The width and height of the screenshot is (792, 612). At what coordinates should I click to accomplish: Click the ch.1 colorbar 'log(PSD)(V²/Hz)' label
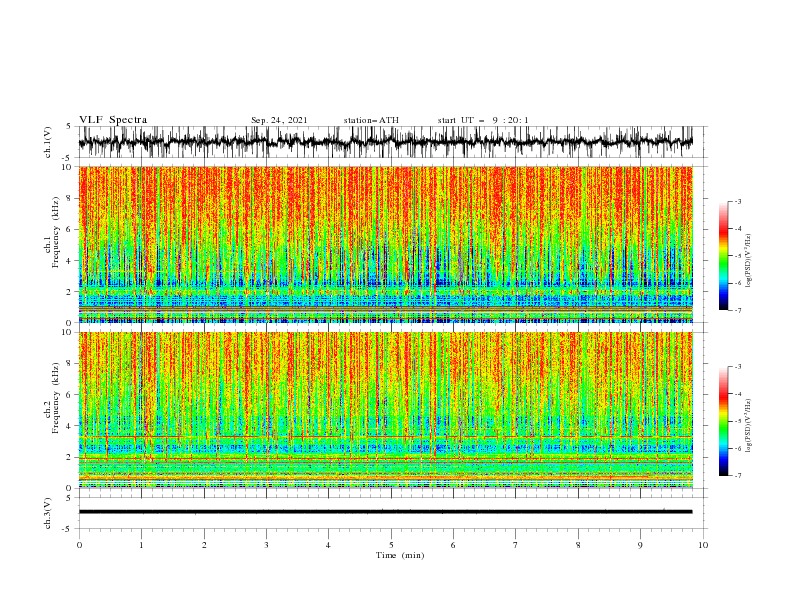tap(748, 261)
